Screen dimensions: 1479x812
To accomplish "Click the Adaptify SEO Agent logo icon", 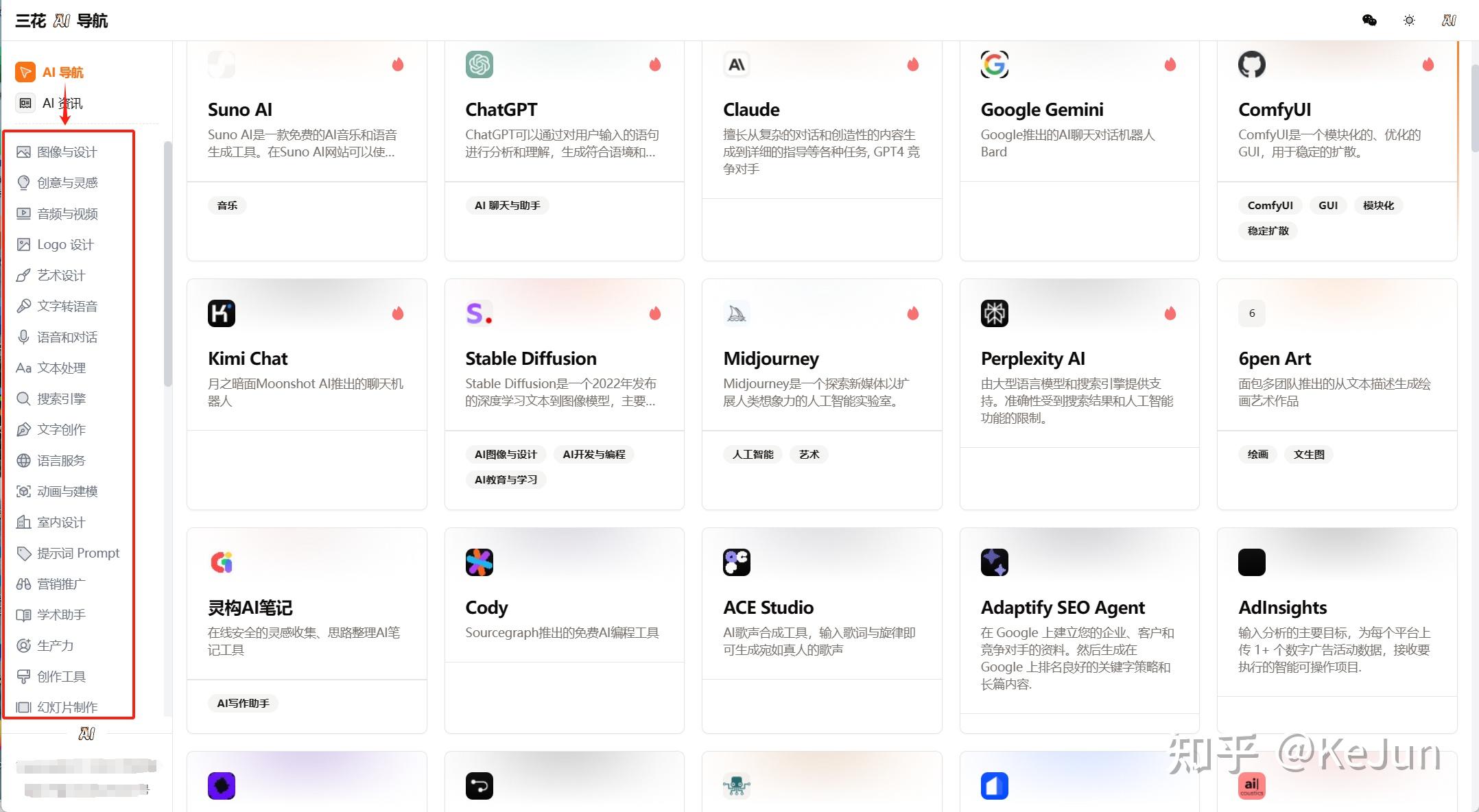I will point(994,562).
